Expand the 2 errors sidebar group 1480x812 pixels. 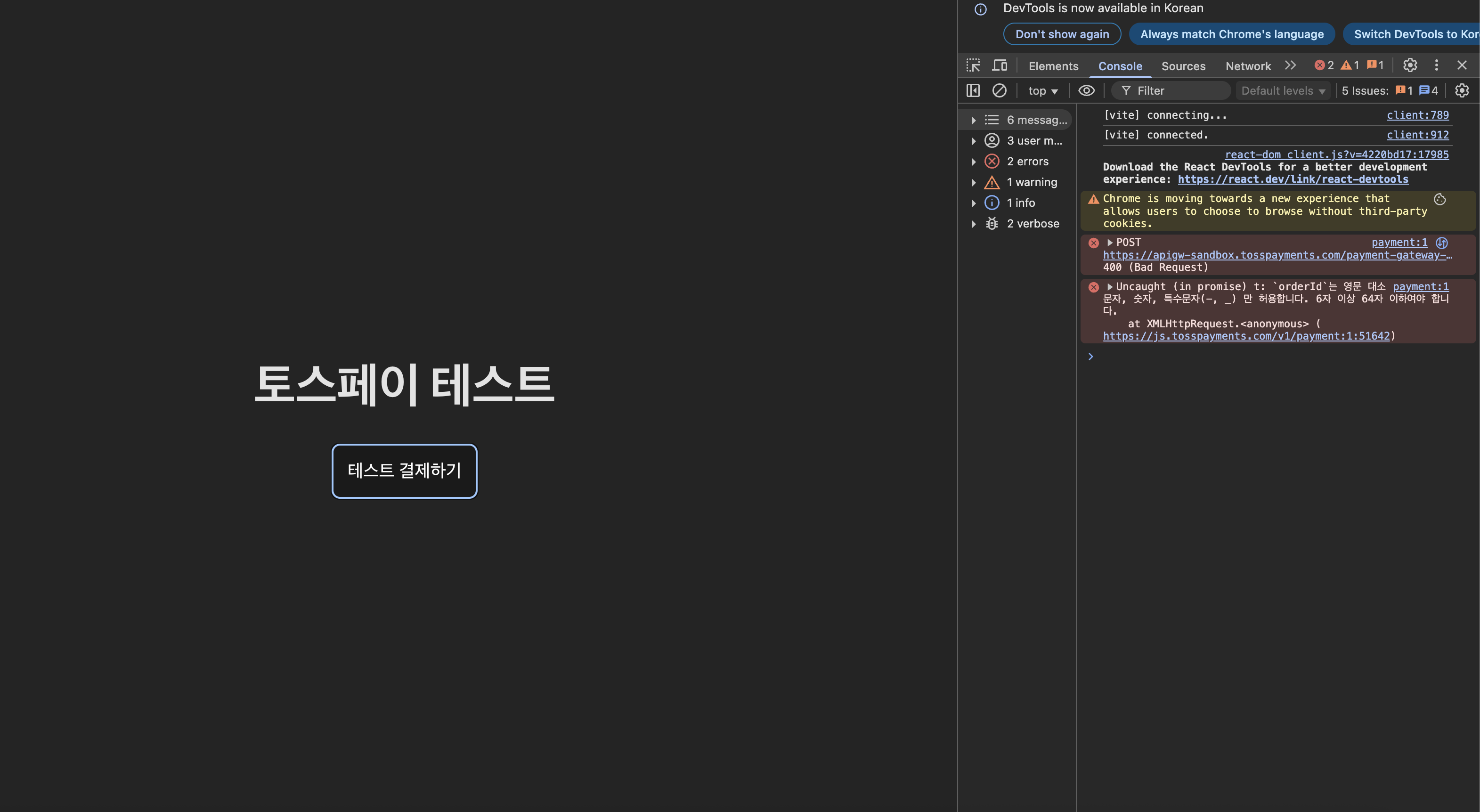[x=974, y=162]
